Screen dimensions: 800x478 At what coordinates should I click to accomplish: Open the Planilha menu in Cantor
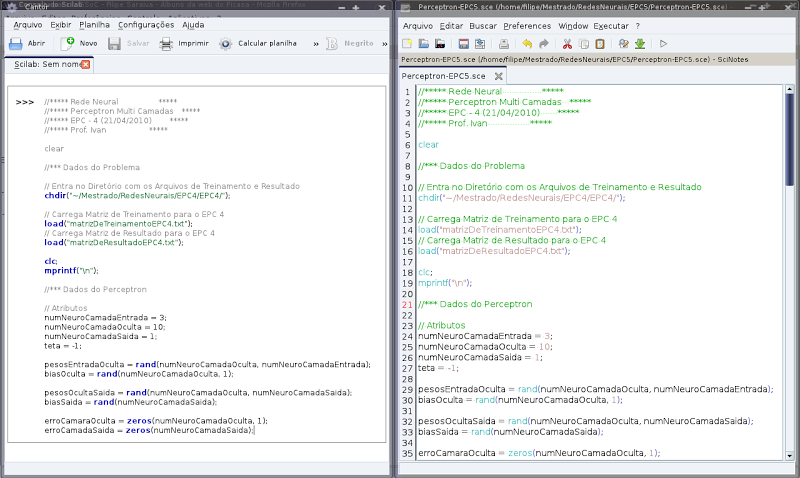(94, 24)
